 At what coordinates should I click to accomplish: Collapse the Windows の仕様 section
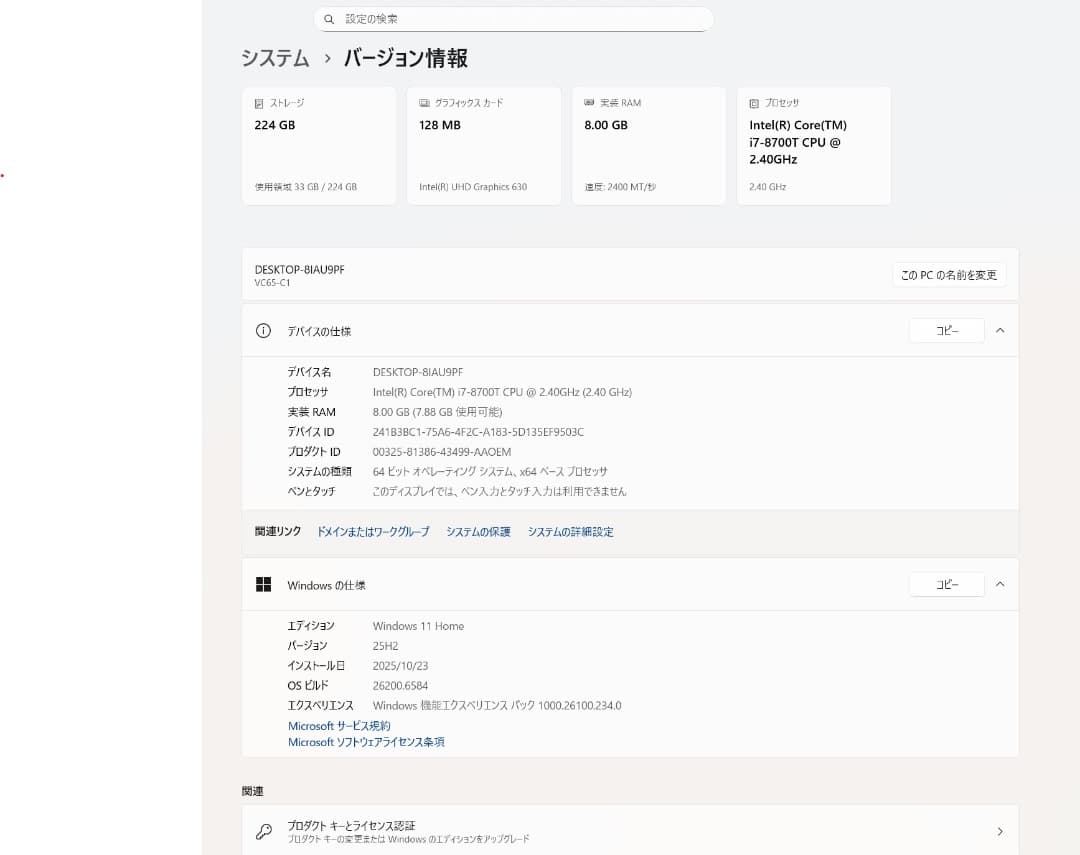(x=1000, y=584)
